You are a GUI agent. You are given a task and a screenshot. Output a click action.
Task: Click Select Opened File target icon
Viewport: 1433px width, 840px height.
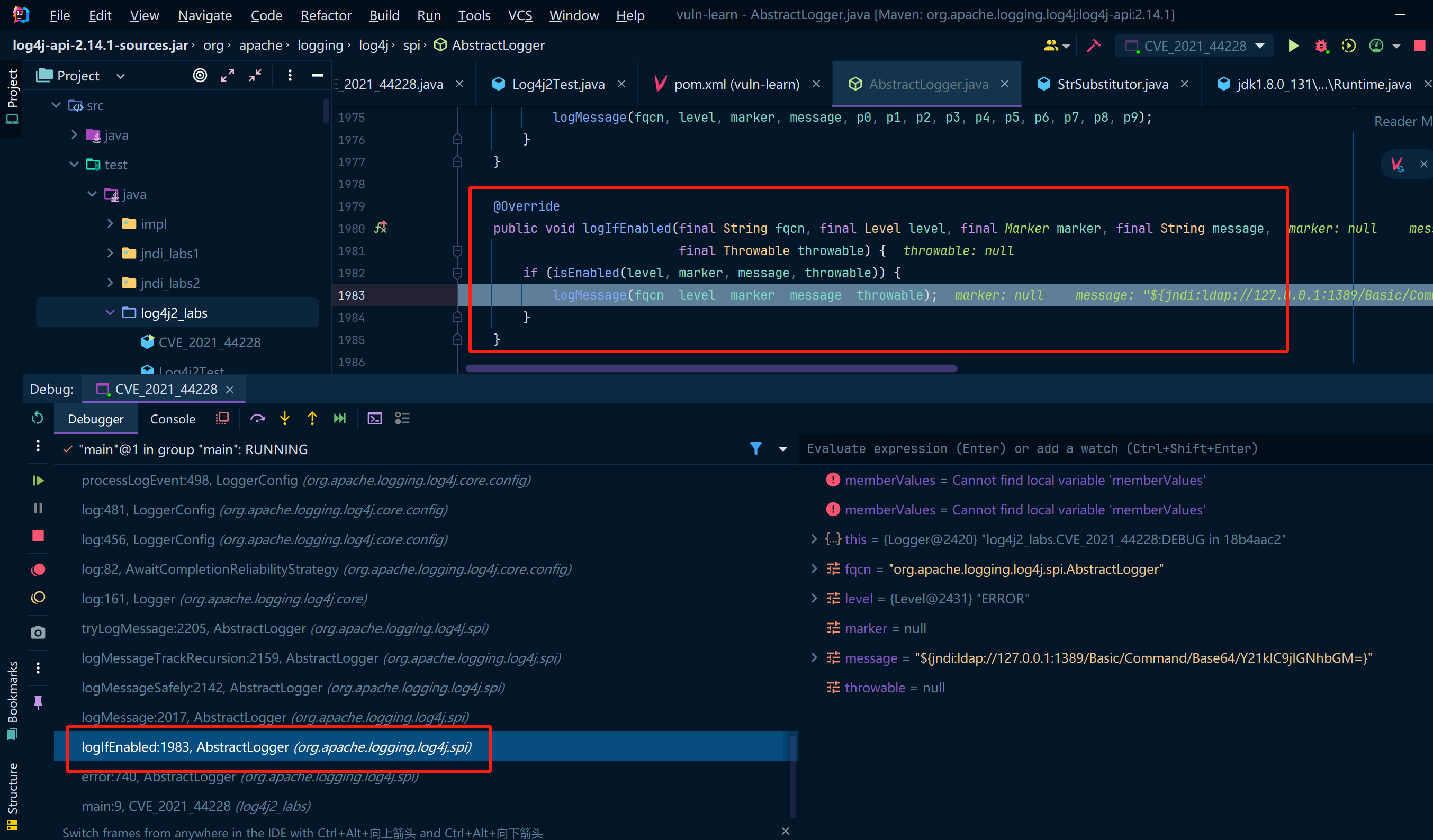pyautogui.click(x=200, y=75)
